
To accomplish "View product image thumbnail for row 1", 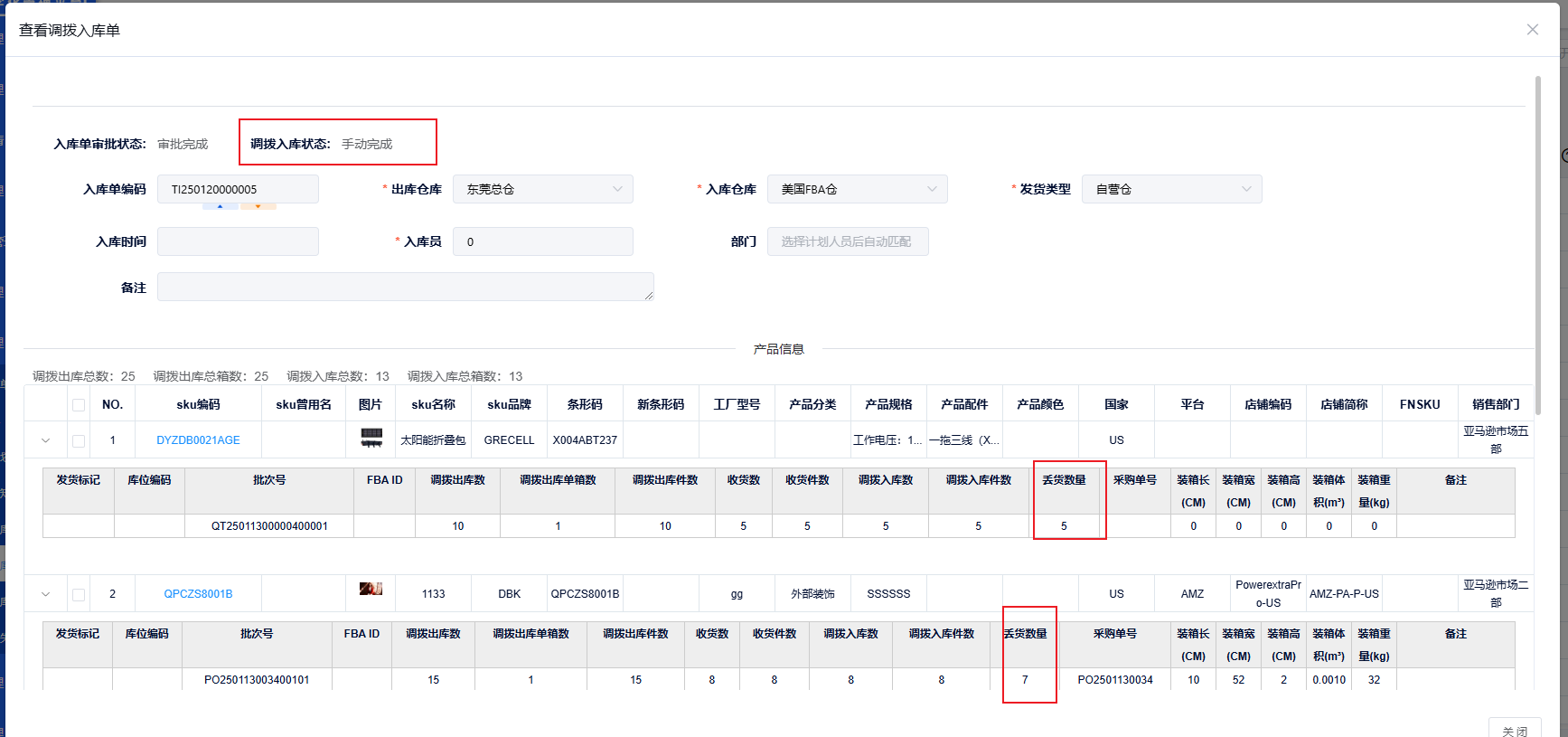I will click(371, 438).
